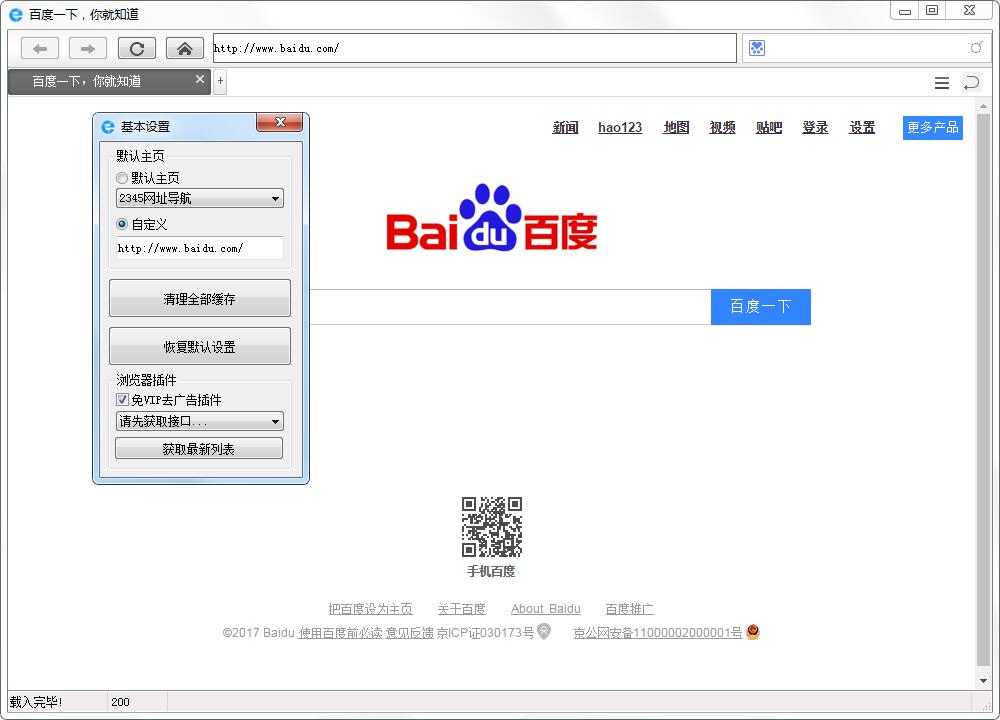The width and height of the screenshot is (1000, 720).
Task: Click the scrollbar up arrow
Action: pos(983,106)
